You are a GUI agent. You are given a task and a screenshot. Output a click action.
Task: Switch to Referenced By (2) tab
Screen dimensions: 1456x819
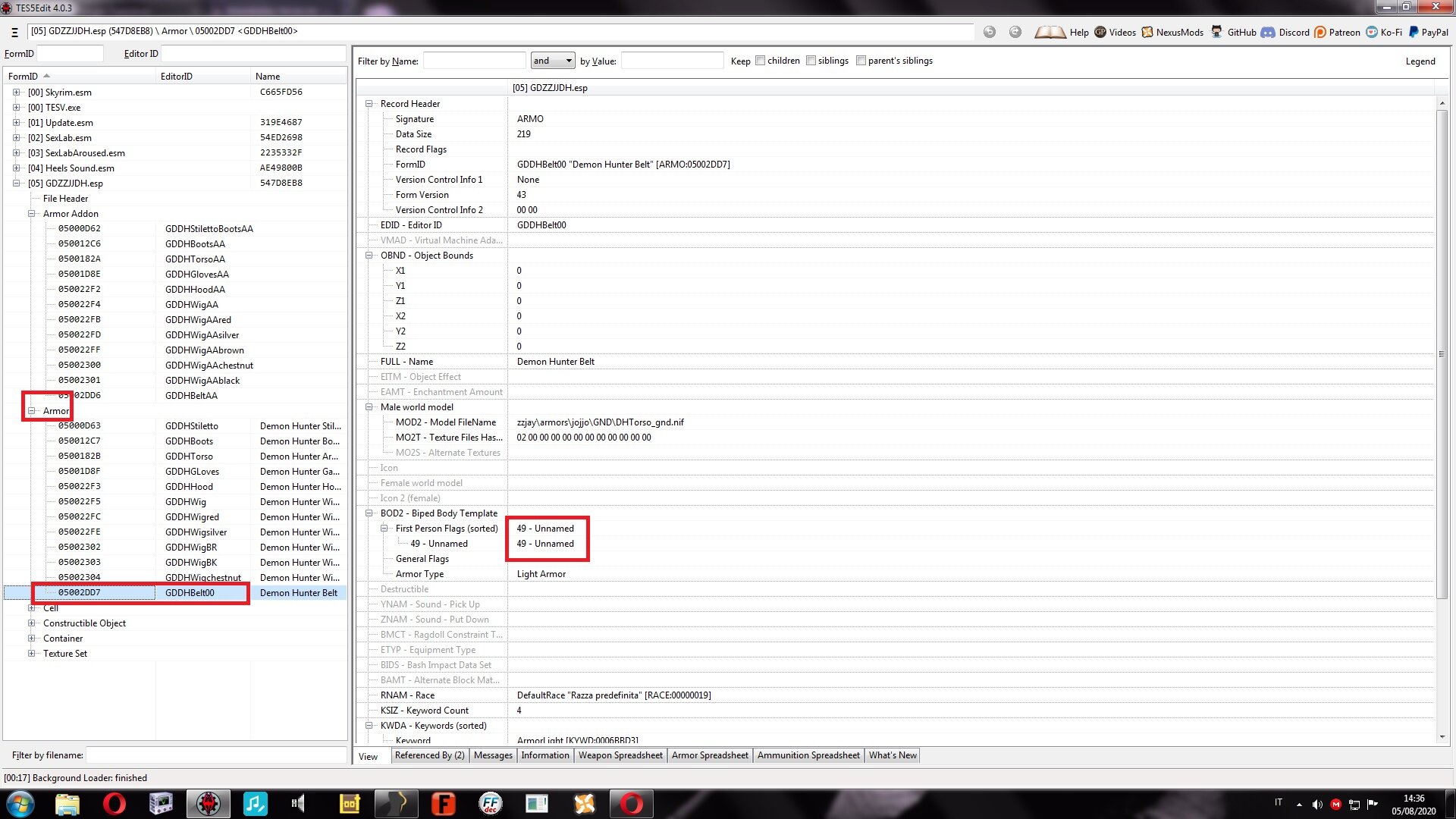[429, 755]
